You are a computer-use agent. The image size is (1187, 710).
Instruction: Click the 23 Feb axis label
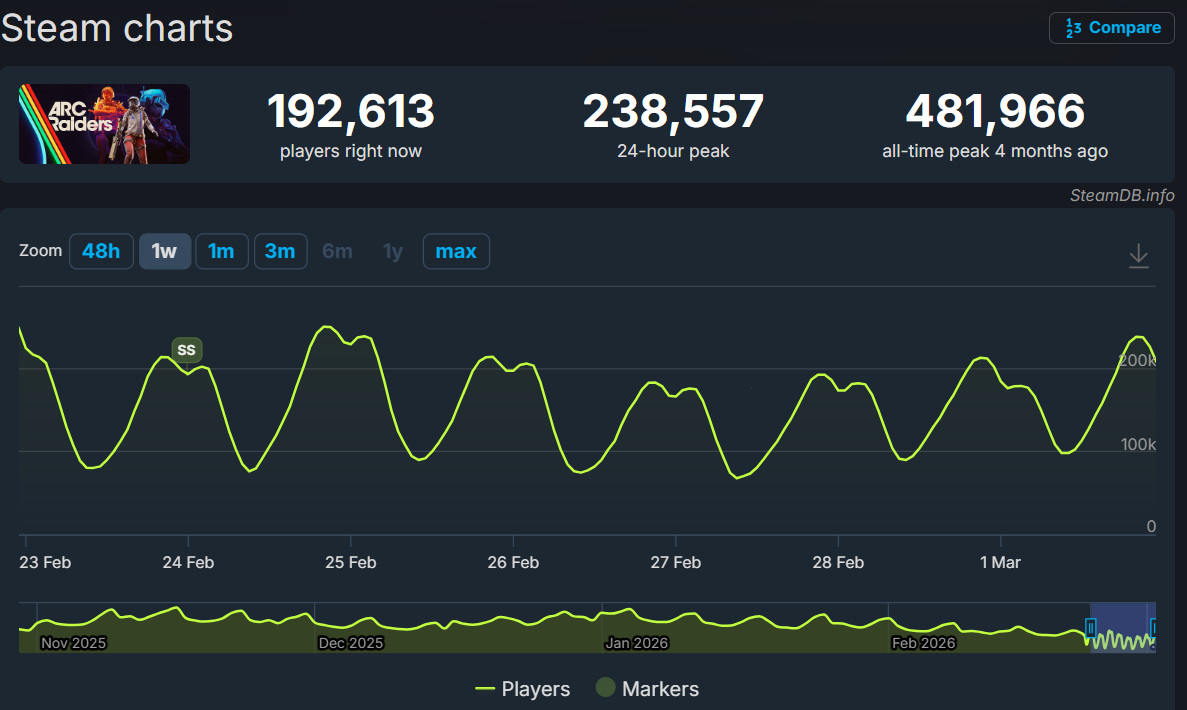[45, 562]
